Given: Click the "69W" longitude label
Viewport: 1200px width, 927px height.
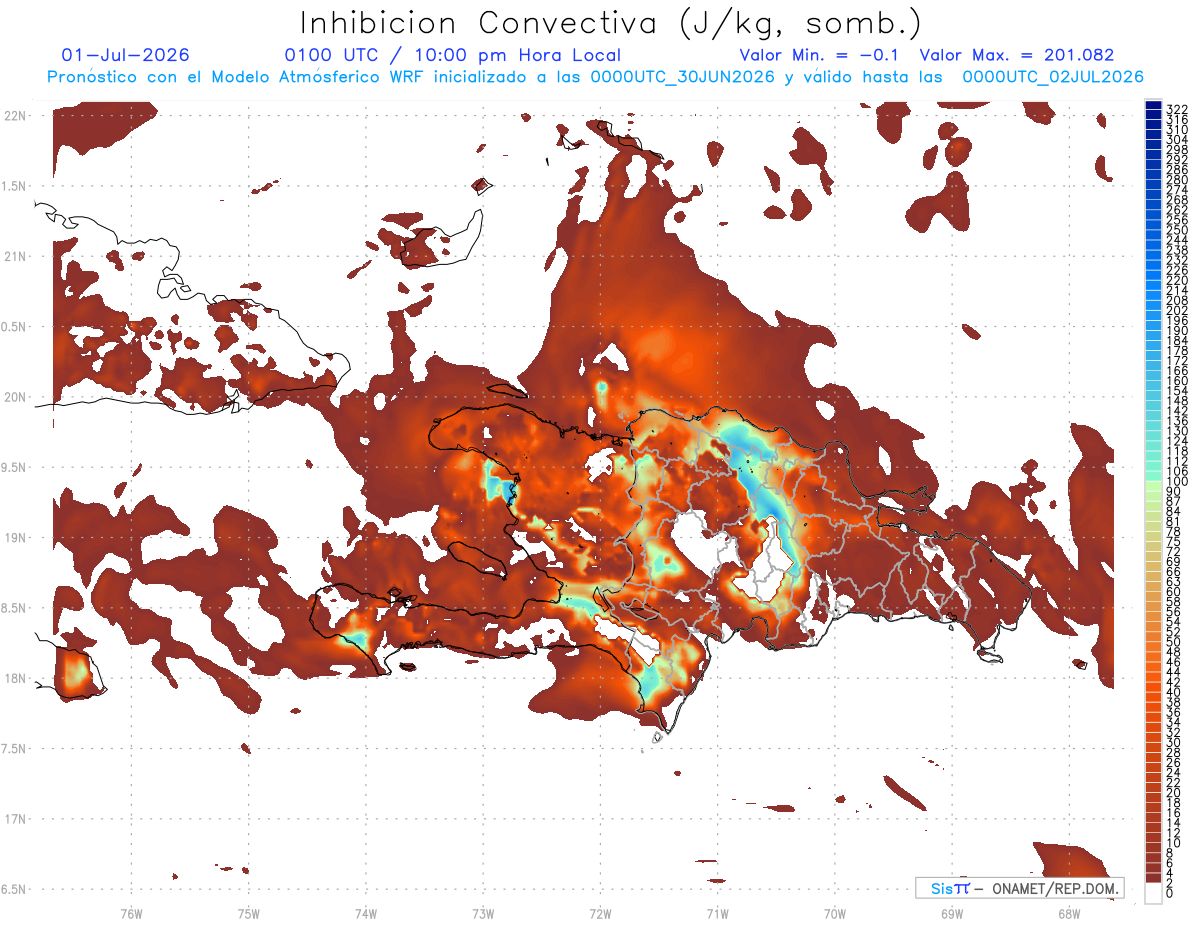Looking at the screenshot, I should 952,913.
